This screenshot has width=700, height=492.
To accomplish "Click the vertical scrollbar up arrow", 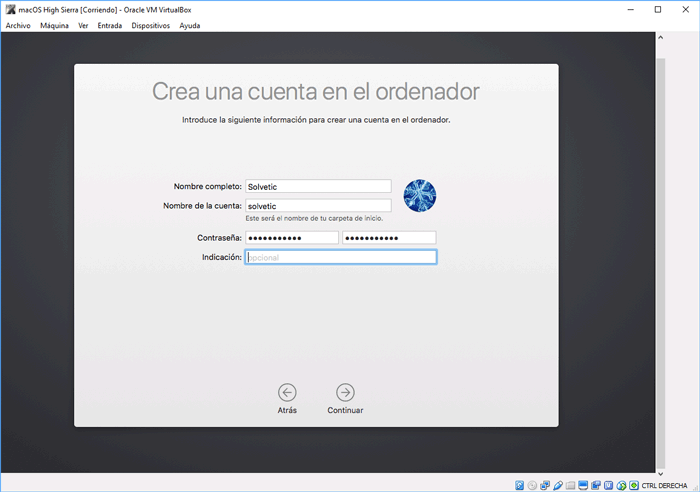I will coord(661,38).
